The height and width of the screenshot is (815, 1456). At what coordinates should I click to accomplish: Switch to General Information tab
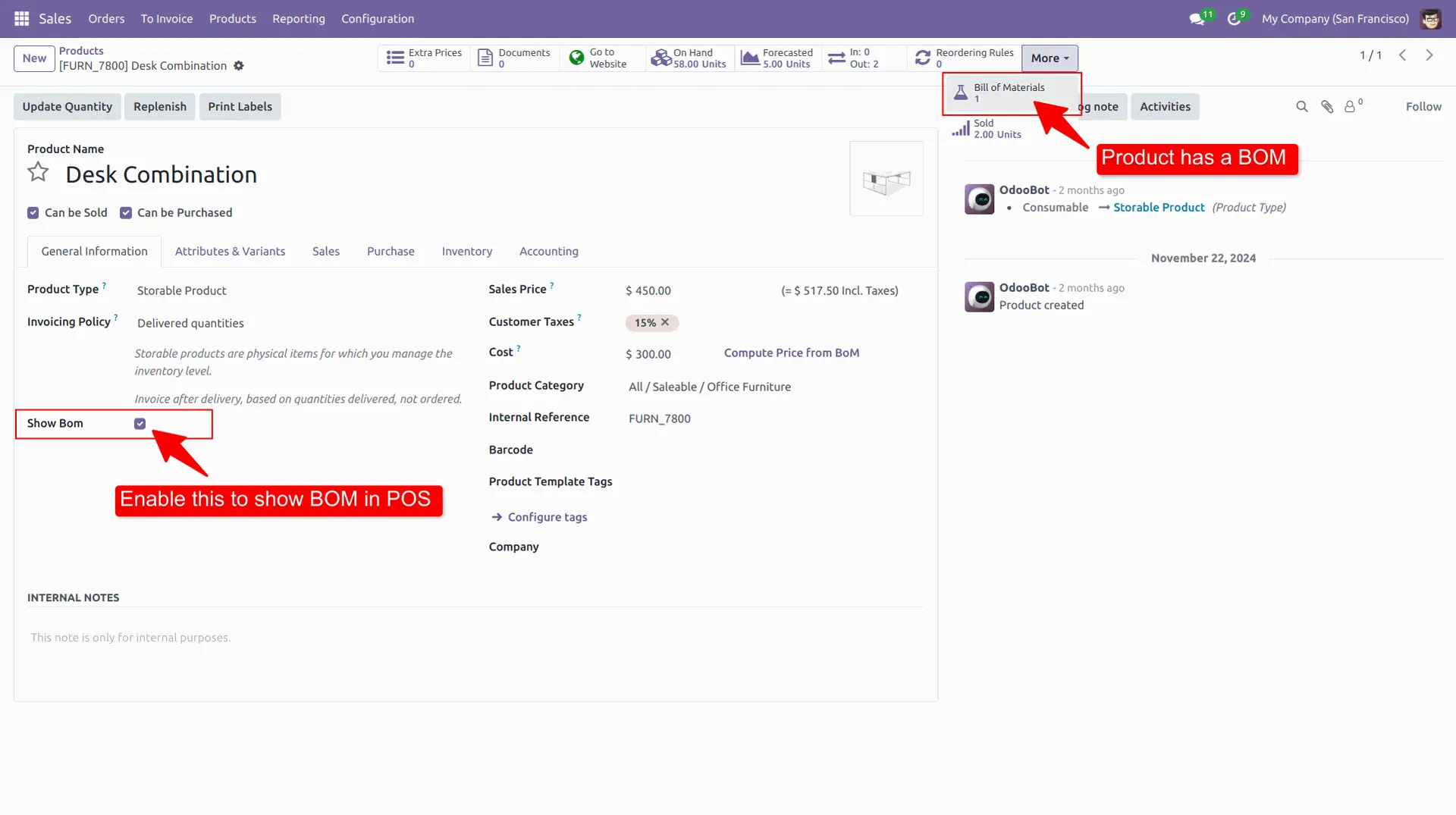click(x=95, y=252)
